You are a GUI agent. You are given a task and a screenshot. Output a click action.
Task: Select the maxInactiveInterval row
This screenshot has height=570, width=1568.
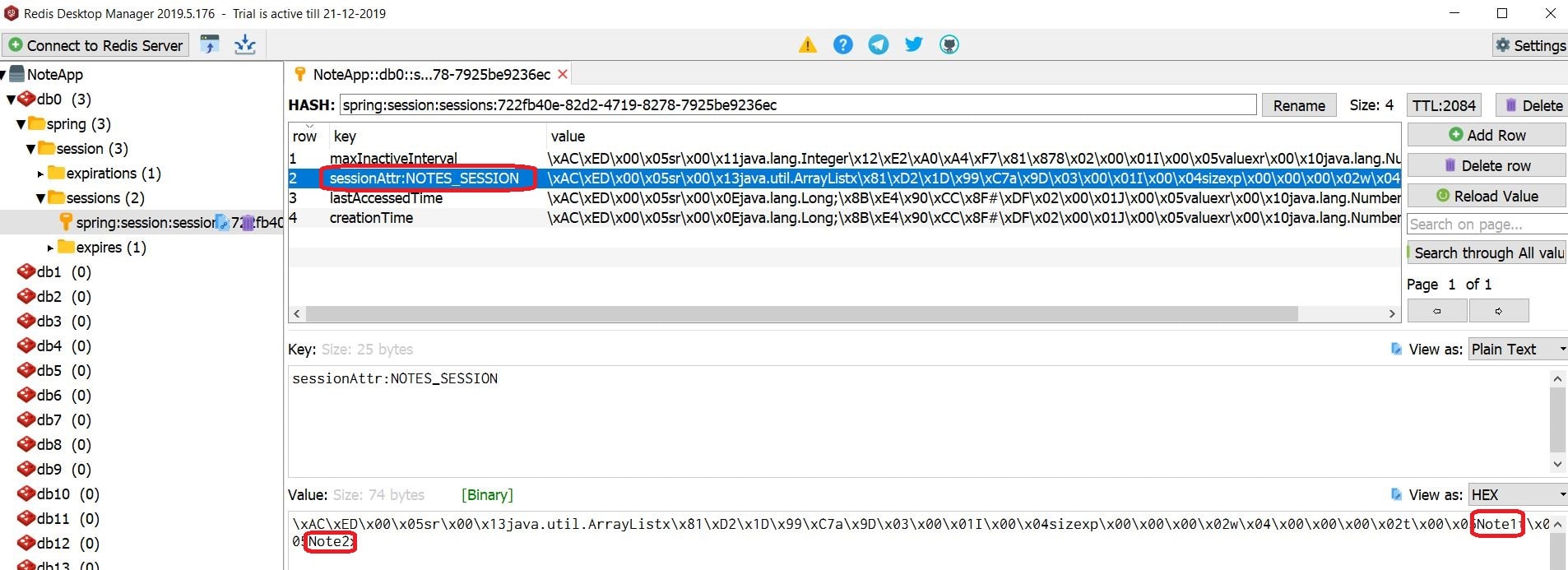(844, 158)
